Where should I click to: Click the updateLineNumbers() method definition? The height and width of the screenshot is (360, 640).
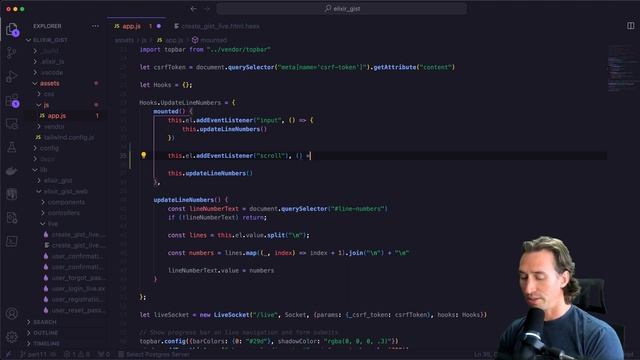coord(190,200)
